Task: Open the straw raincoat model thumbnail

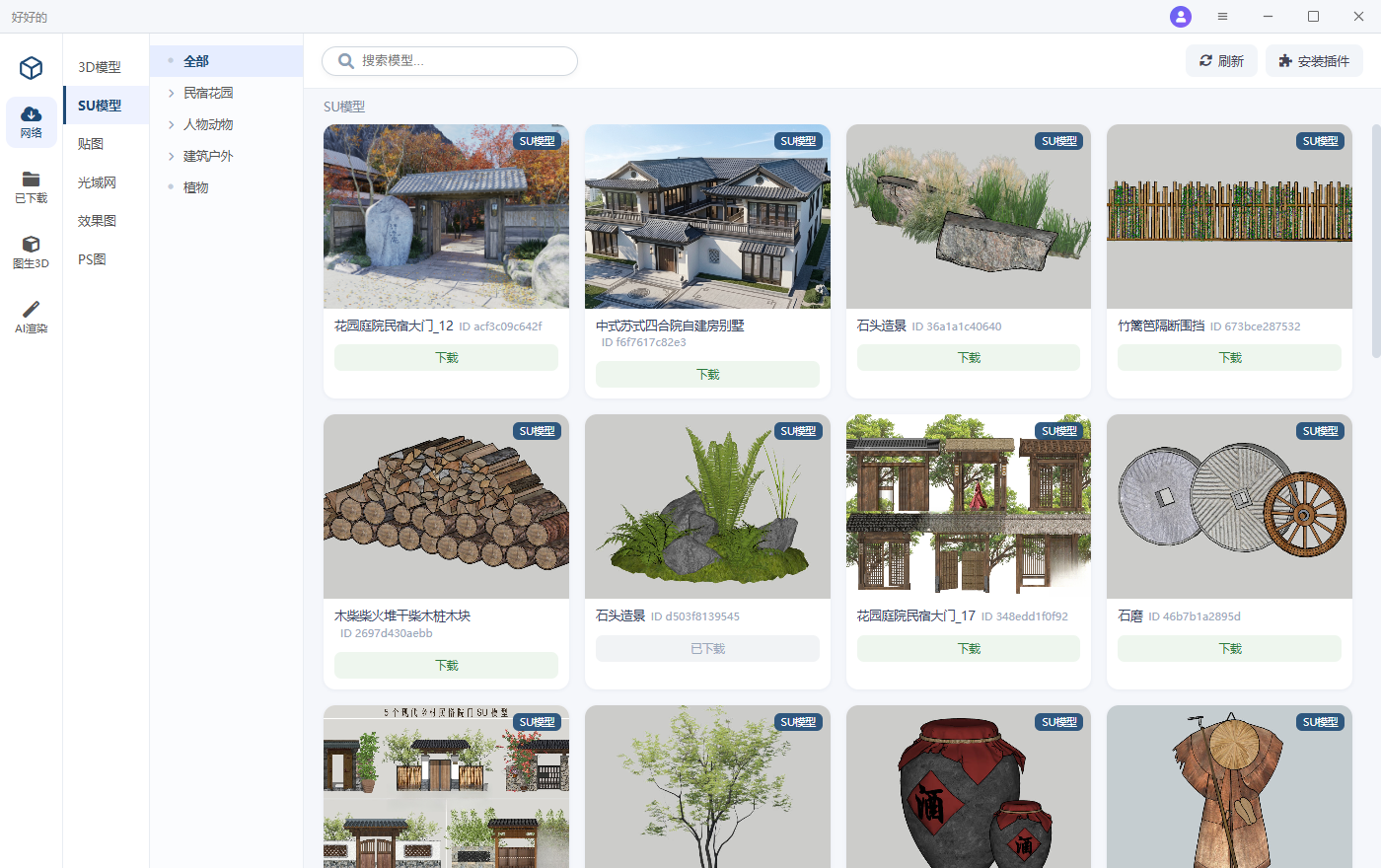Action: [x=1229, y=787]
